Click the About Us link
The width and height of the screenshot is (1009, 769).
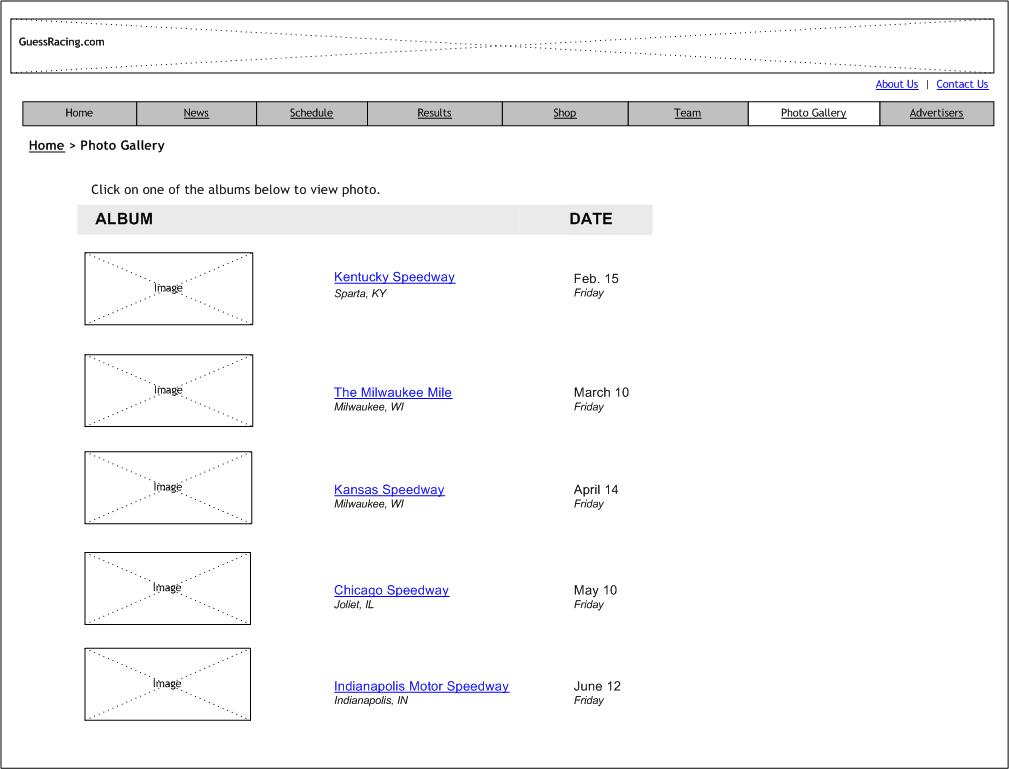[896, 84]
